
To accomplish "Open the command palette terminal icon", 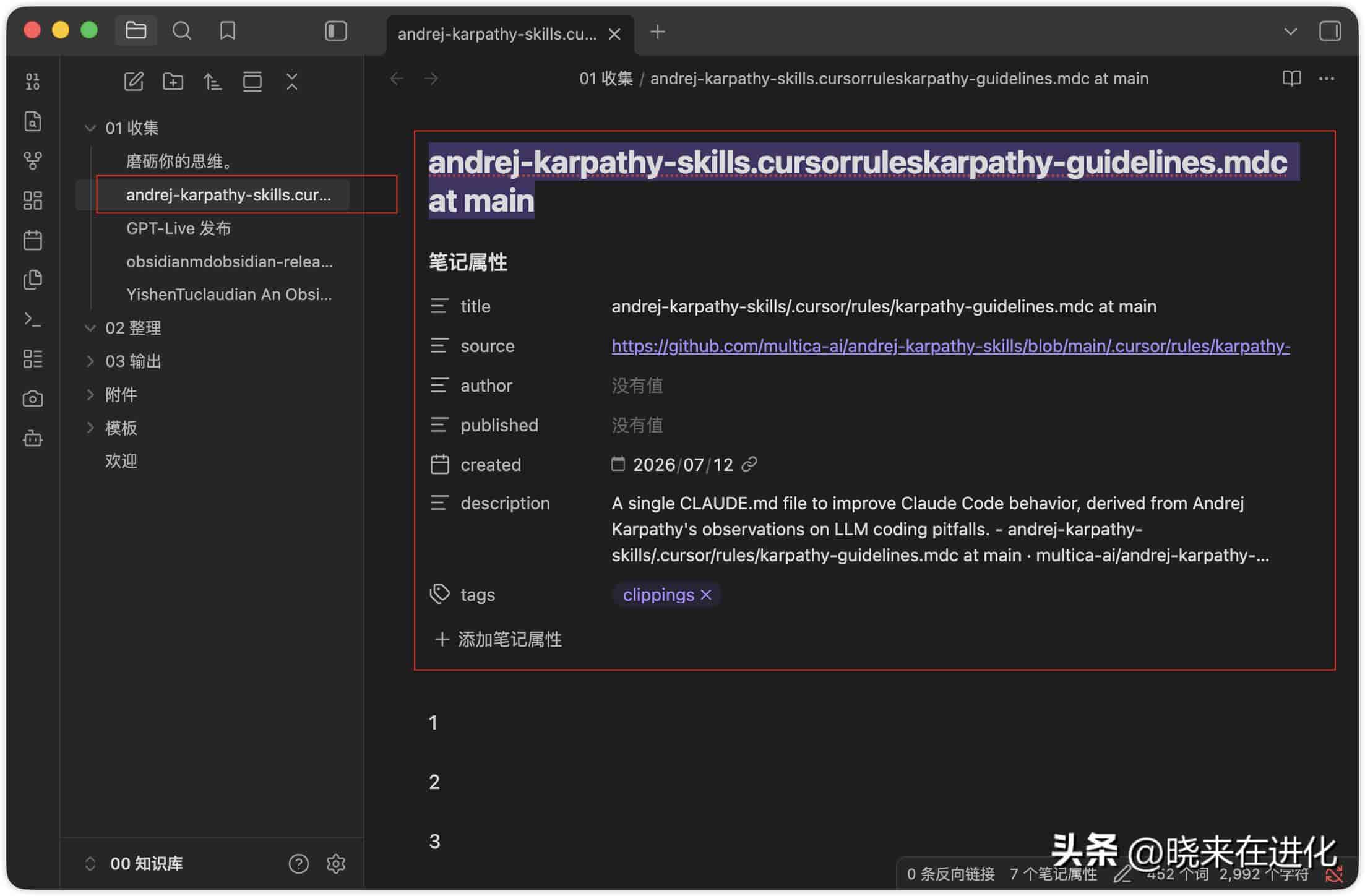I will click(x=33, y=319).
